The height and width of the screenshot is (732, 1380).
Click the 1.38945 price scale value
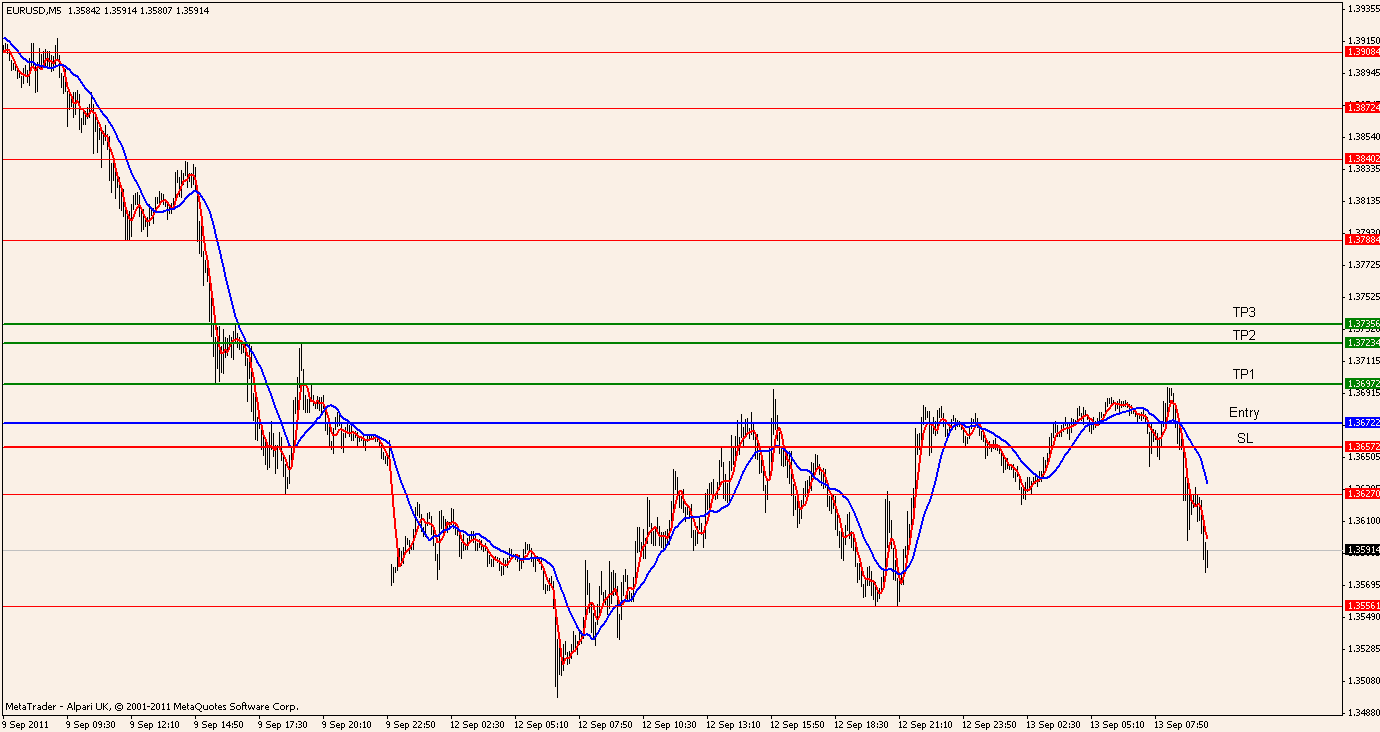pos(1362,72)
